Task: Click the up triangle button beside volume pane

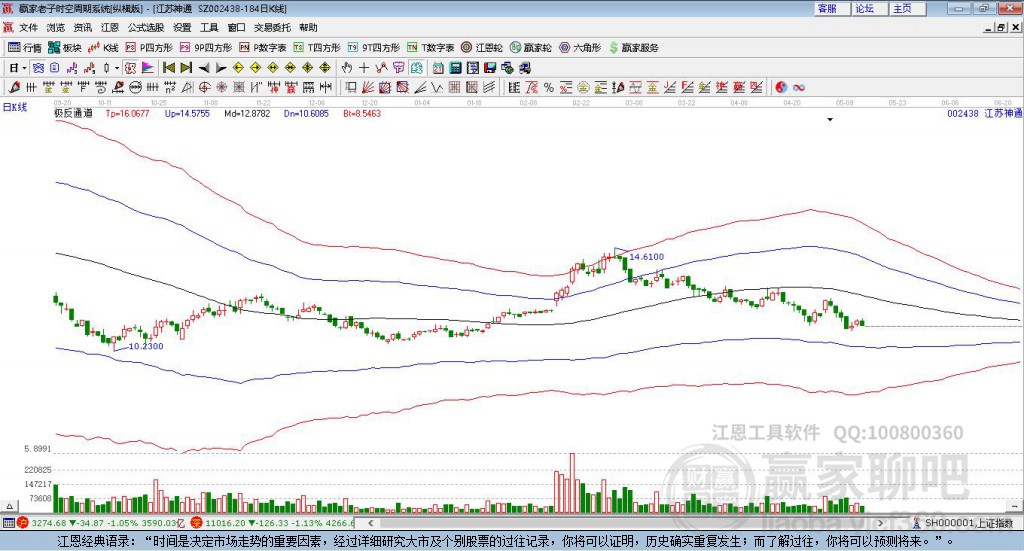Action: 9,506
